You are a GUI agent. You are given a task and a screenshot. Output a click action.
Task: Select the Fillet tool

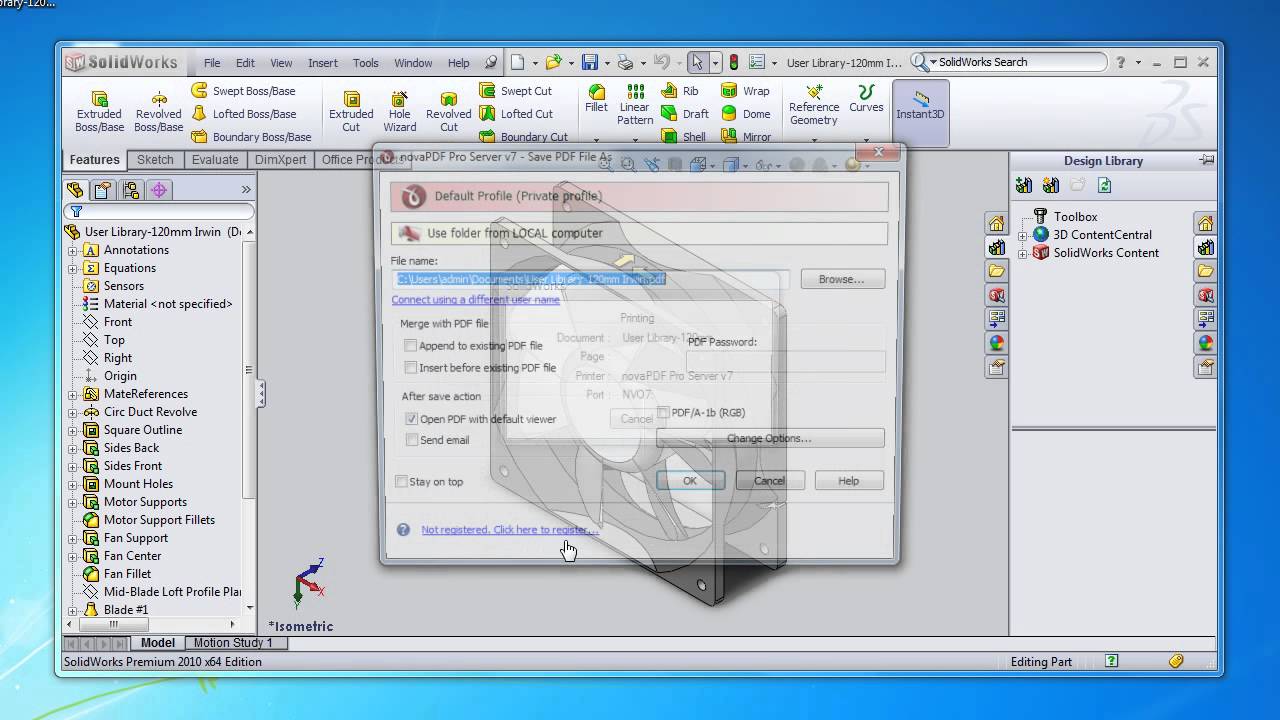(596, 98)
